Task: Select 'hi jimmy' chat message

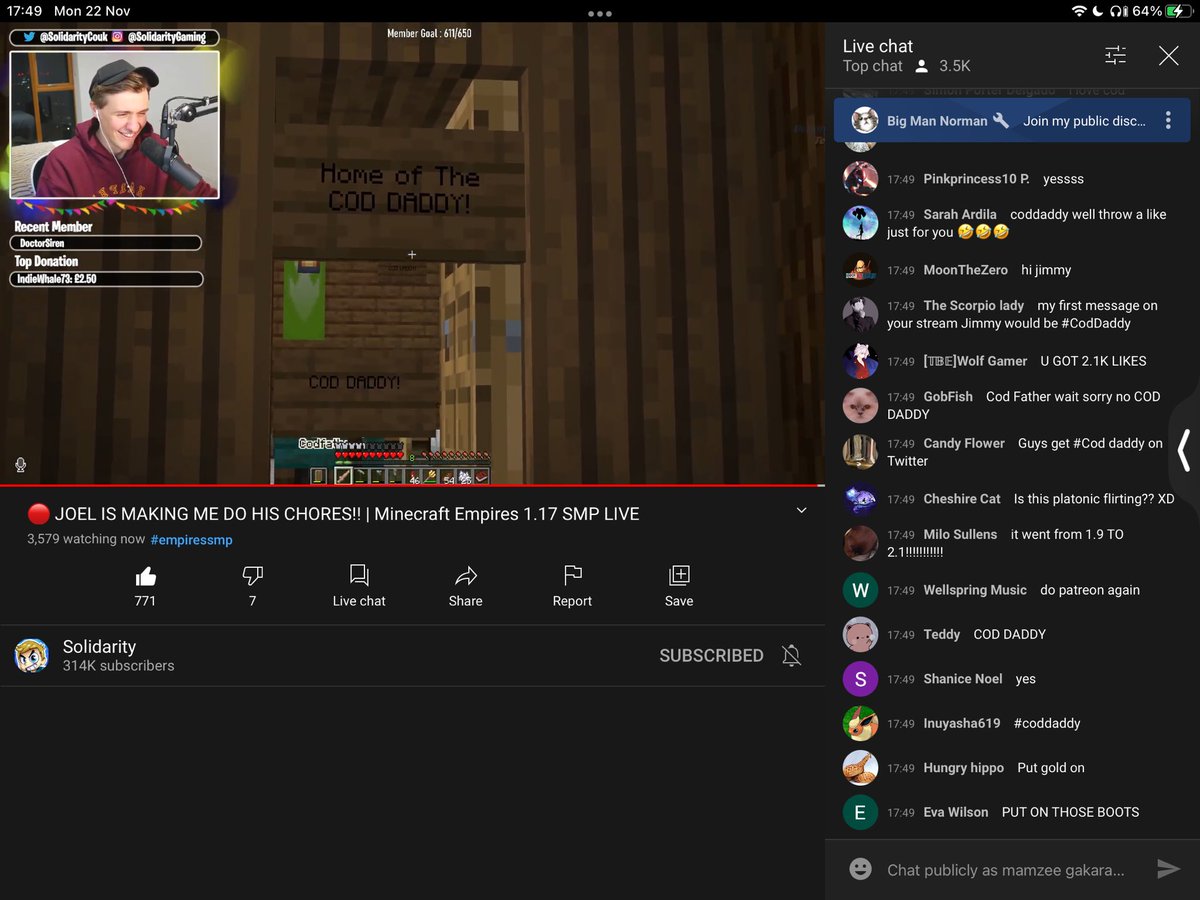Action: tap(1046, 270)
